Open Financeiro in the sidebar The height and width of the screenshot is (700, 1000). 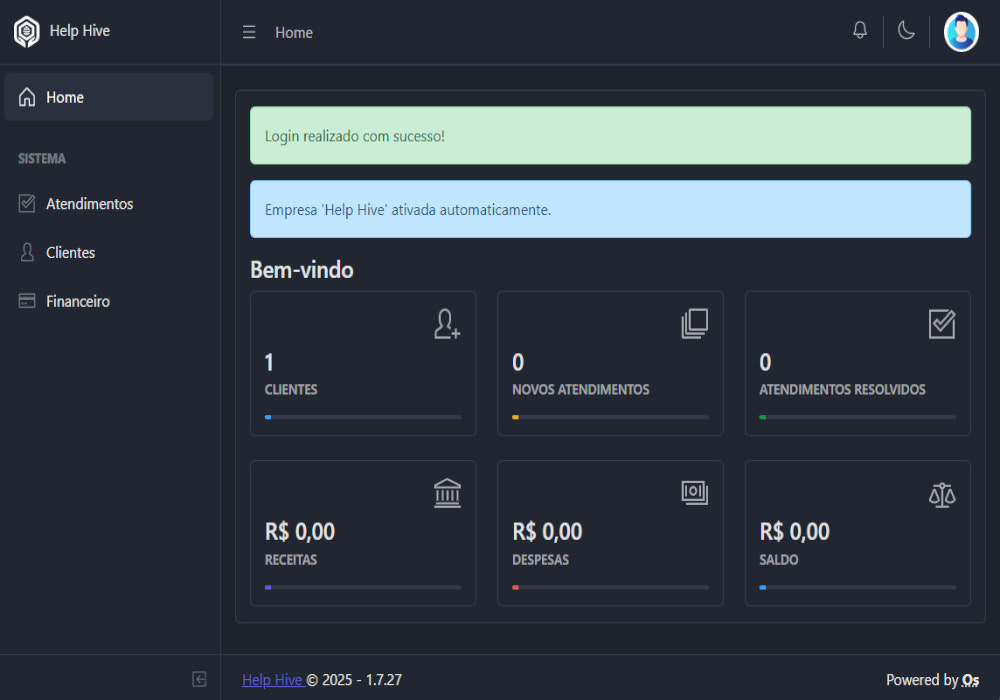coord(77,301)
